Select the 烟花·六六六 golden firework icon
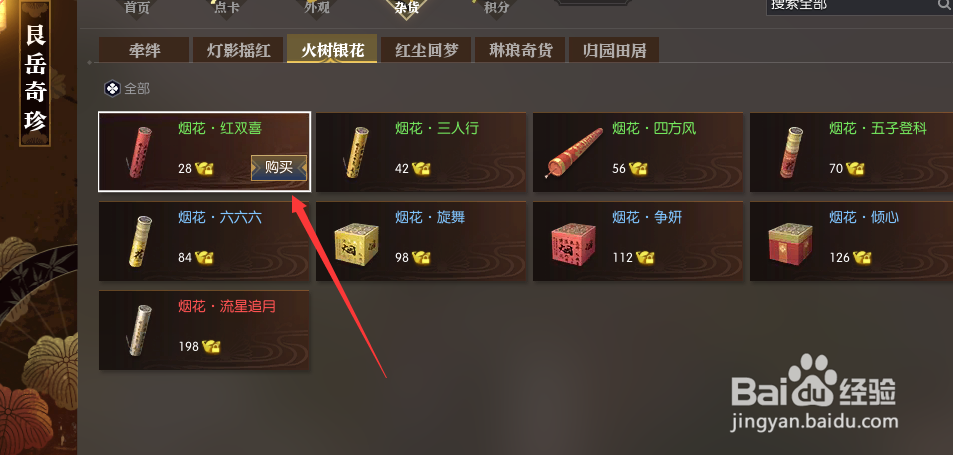Image resolution: width=953 pixels, height=455 pixels. pyautogui.click(x=140, y=241)
